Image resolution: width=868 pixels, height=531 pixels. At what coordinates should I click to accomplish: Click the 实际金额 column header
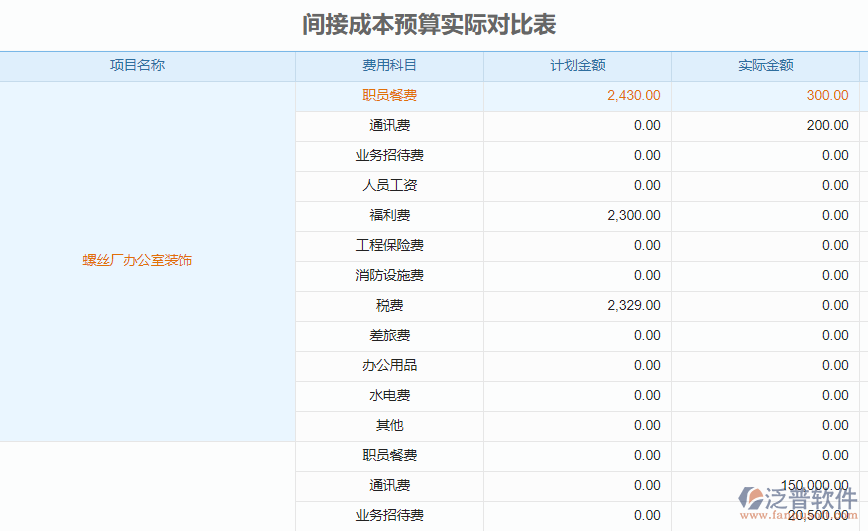[x=765, y=66]
